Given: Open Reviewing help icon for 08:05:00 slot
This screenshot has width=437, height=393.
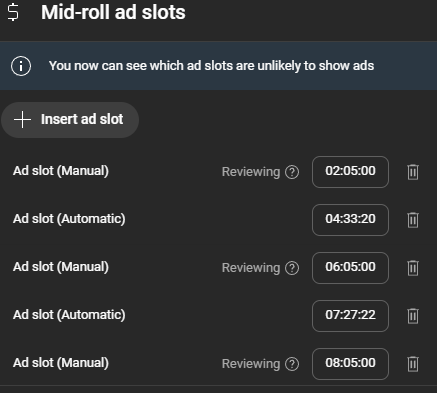Looking at the screenshot, I should [x=292, y=364].
